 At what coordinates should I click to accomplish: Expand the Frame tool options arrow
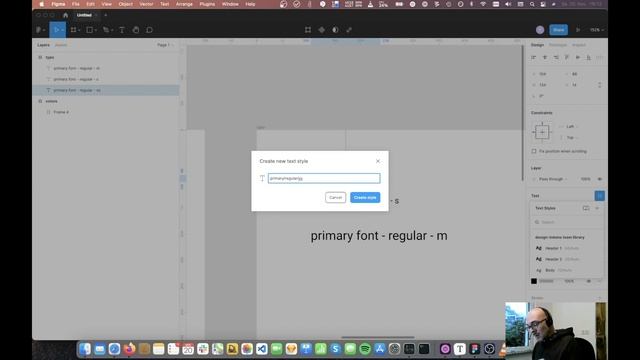79,30
